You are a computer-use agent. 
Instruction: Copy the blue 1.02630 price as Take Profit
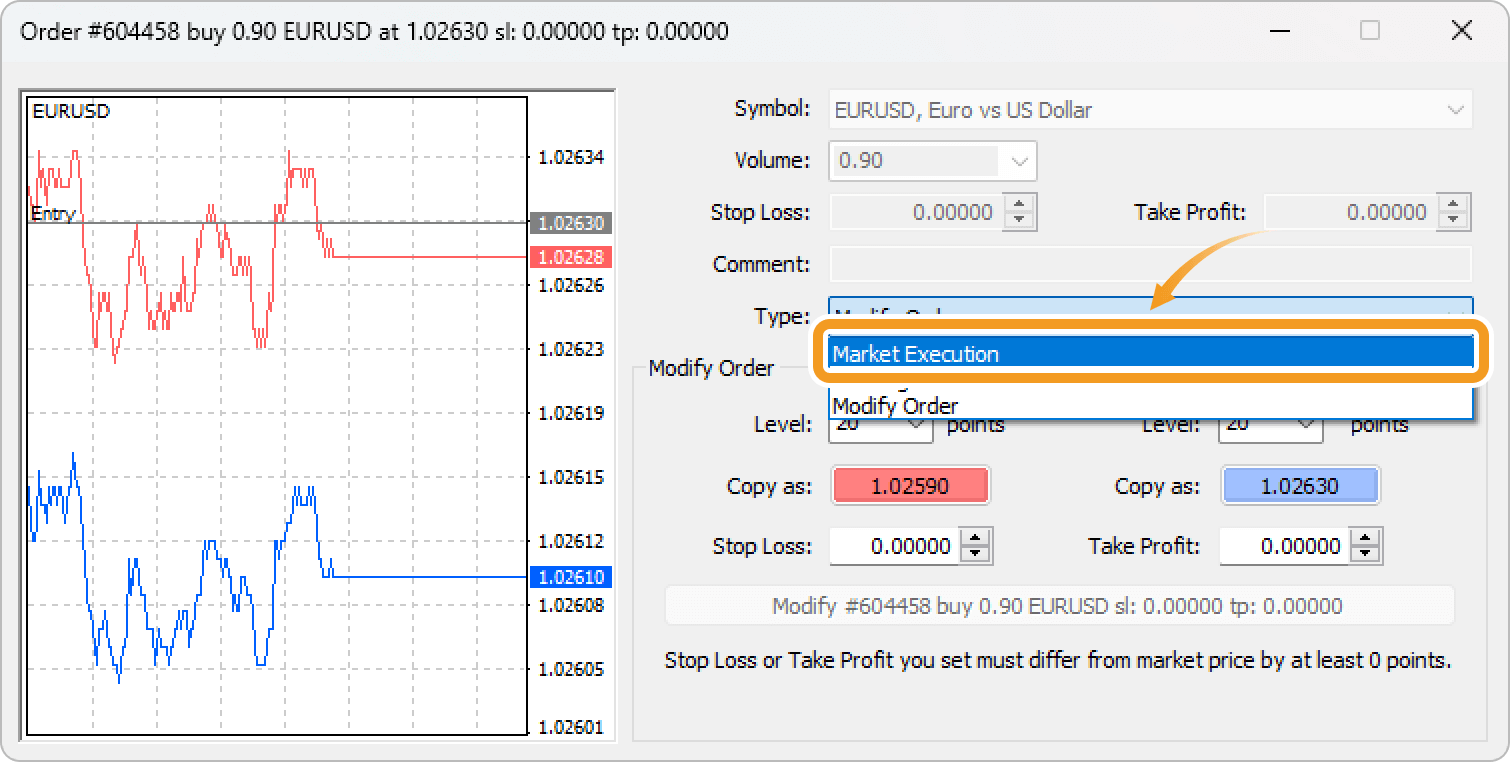click(1300, 487)
